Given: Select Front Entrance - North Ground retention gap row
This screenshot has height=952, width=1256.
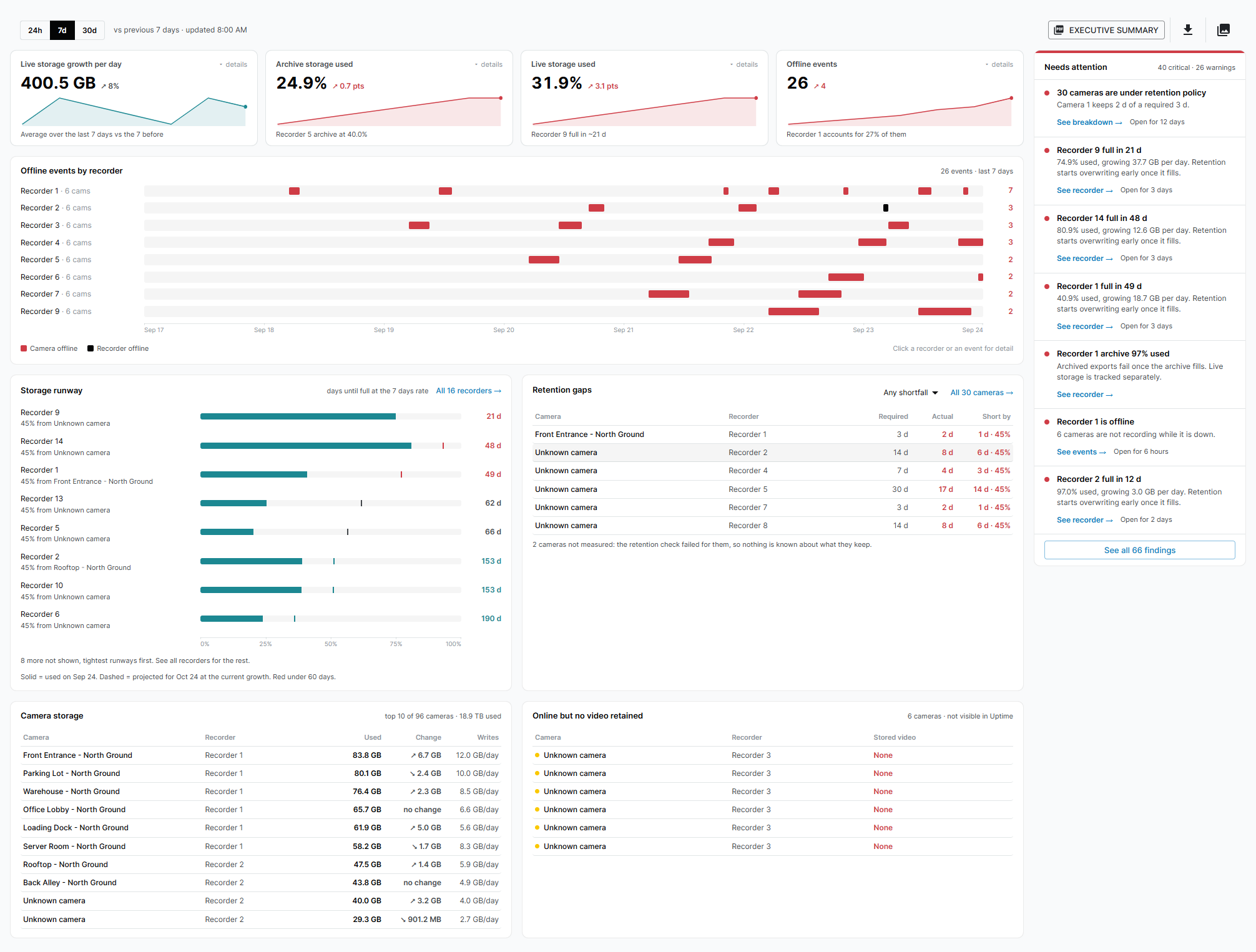Looking at the screenshot, I should (773, 434).
